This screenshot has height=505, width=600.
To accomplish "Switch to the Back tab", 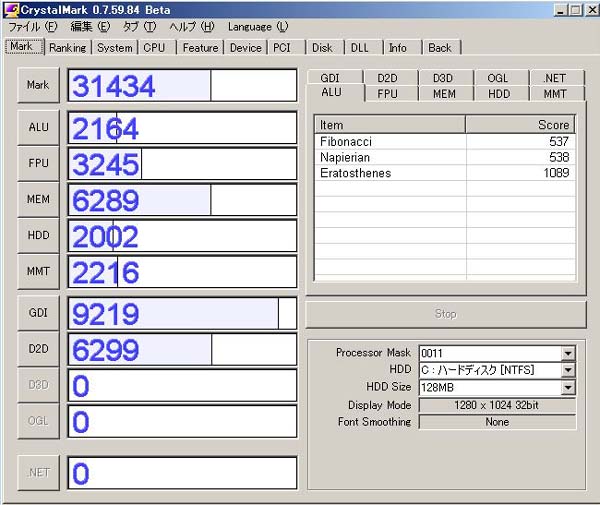I will [440, 48].
